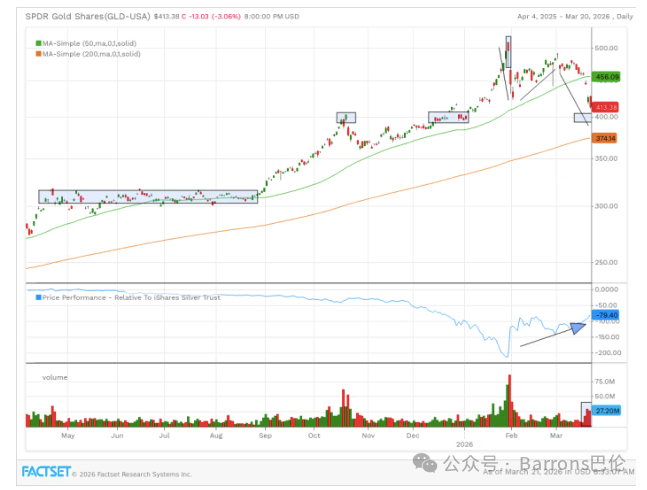Screen dimensions: 647x490
Task: Click the FACTSET logo
Action: [x=46, y=471]
